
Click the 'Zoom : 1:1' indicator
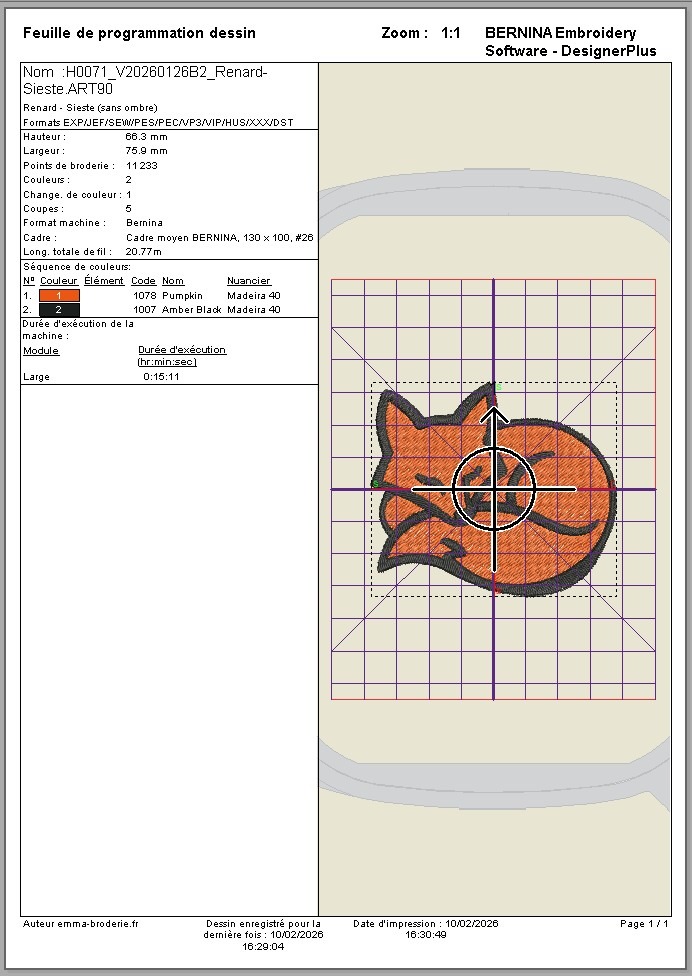(x=421, y=33)
